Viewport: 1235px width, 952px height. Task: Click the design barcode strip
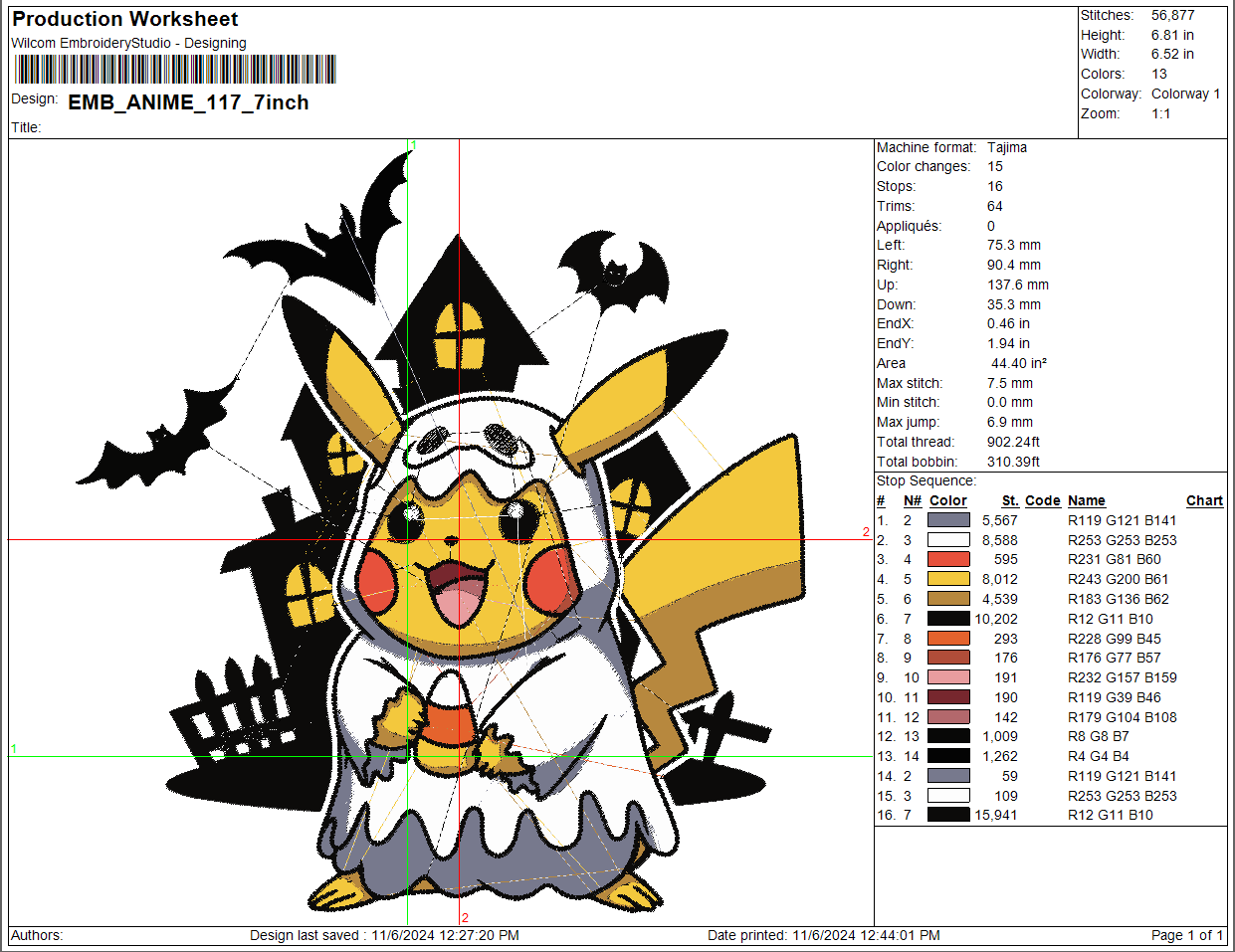click(x=176, y=69)
